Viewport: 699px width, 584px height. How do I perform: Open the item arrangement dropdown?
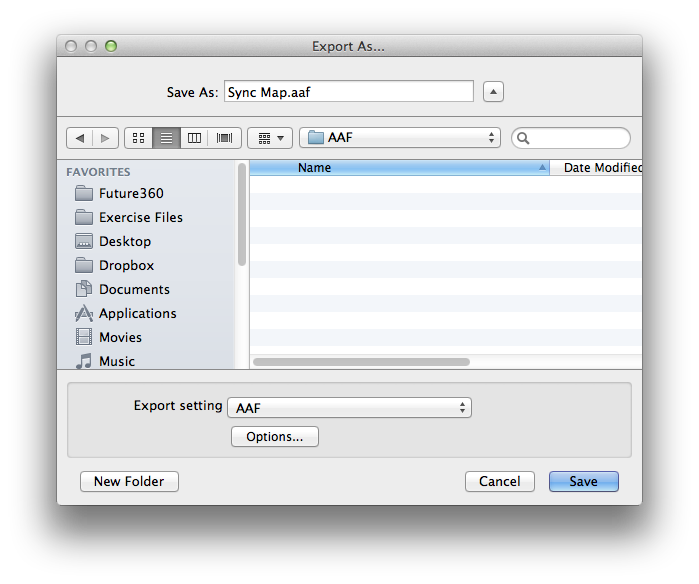coord(270,138)
